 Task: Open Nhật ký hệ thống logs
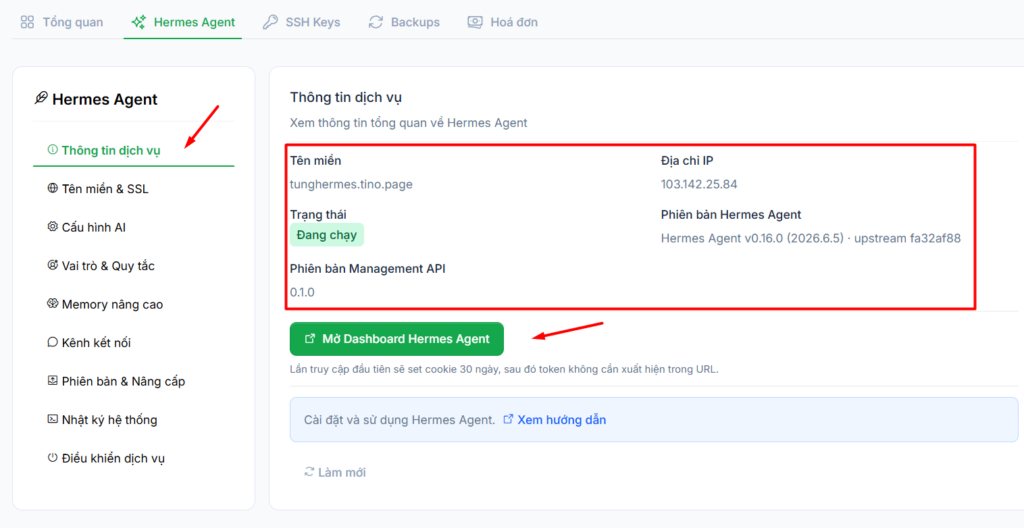click(x=133, y=420)
